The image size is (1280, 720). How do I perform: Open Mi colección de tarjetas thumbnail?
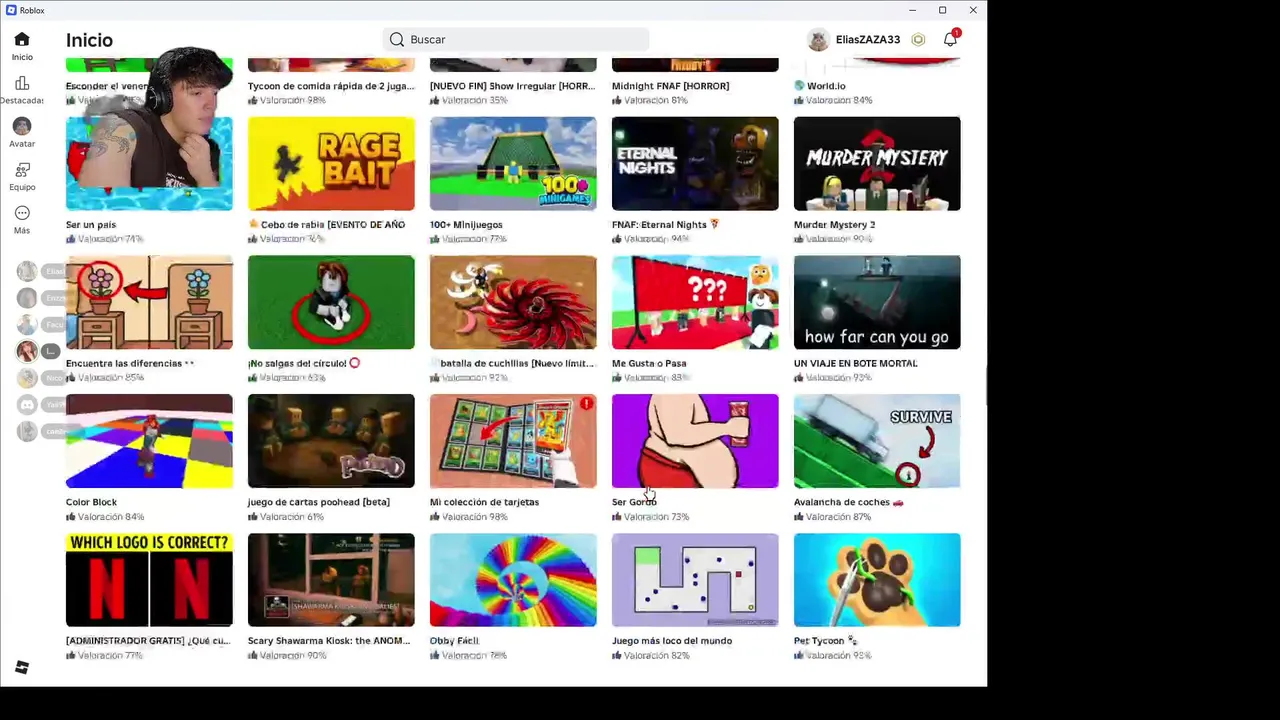[513, 441]
